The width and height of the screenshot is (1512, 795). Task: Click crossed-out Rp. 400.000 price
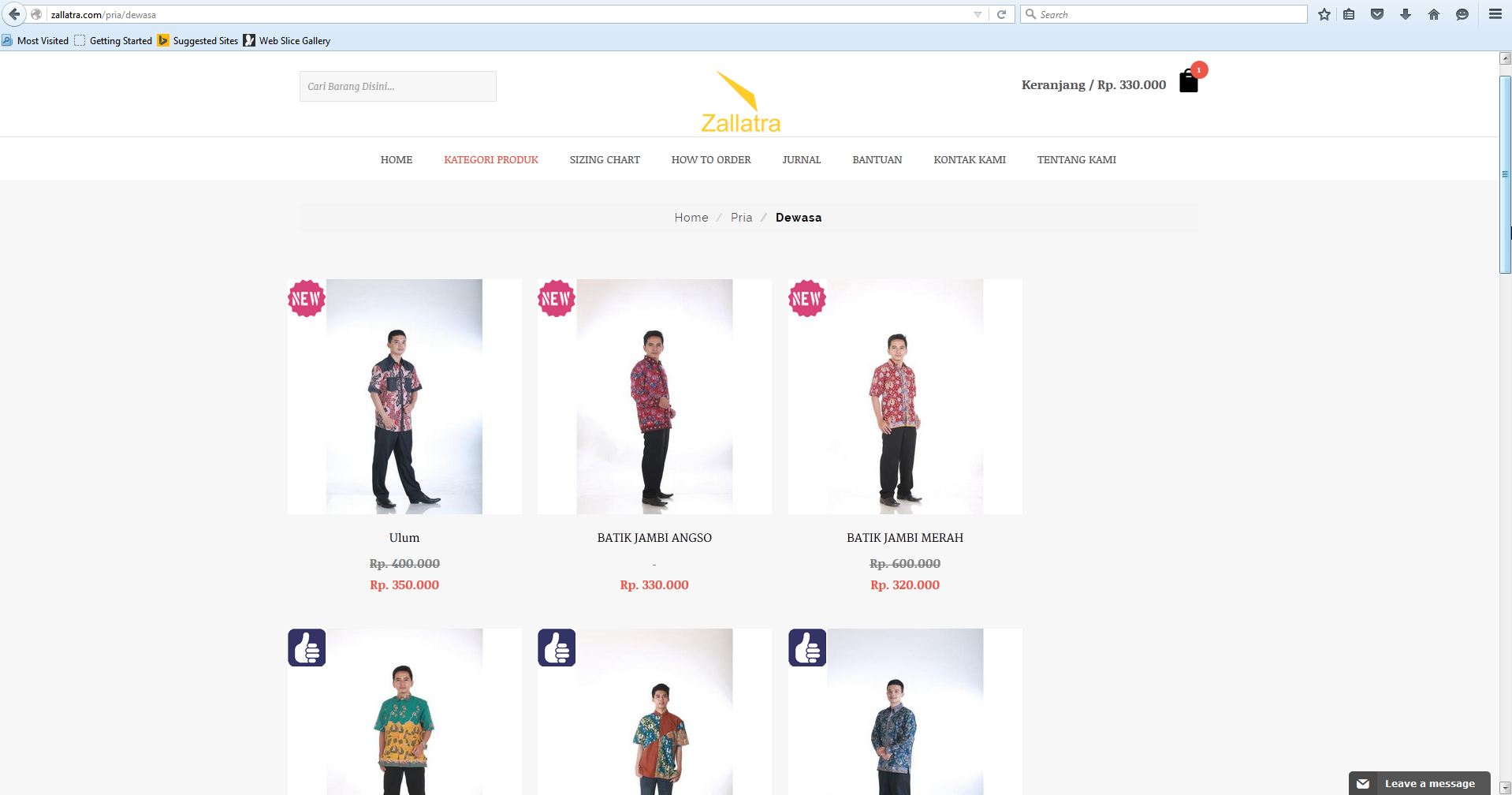[404, 564]
